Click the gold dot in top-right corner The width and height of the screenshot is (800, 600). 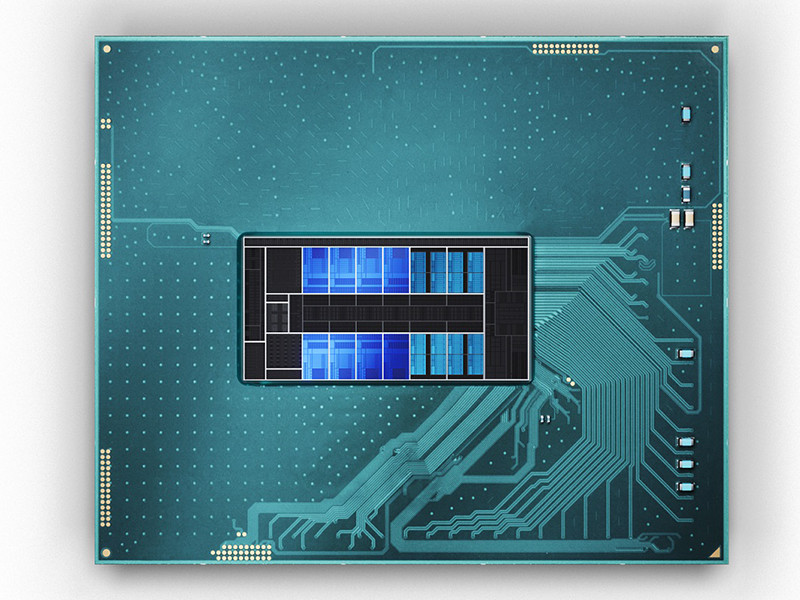pos(712,49)
